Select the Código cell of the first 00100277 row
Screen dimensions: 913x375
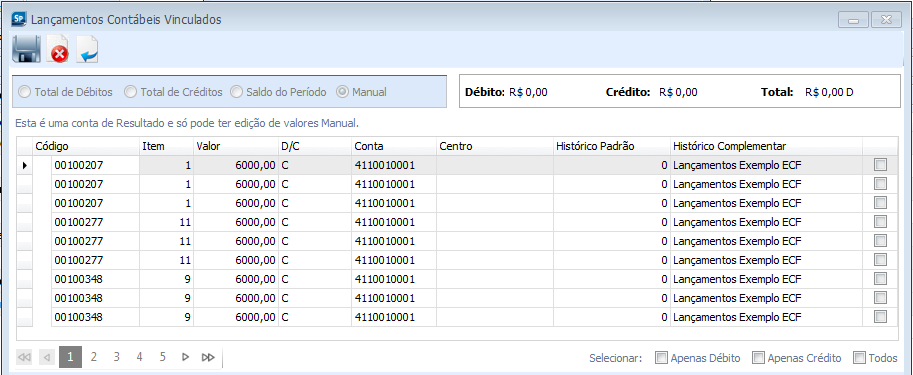pos(95,222)
